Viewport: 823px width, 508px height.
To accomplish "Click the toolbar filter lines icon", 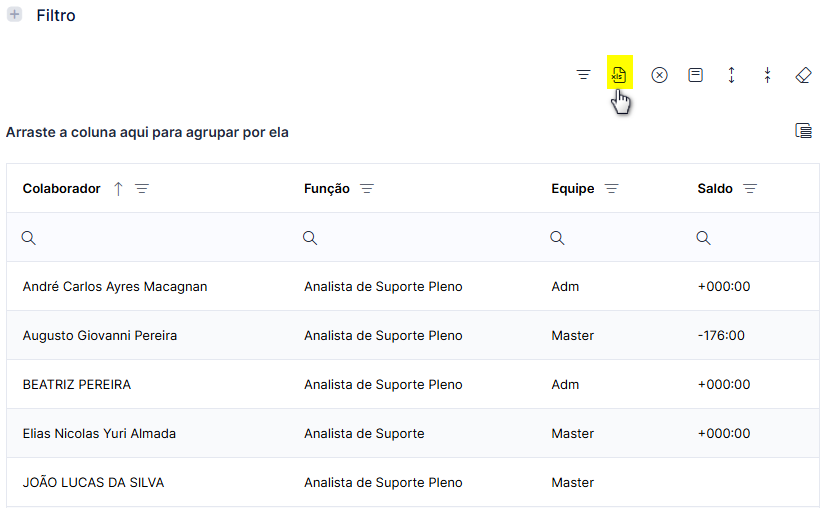I will (x=583, y=75).
